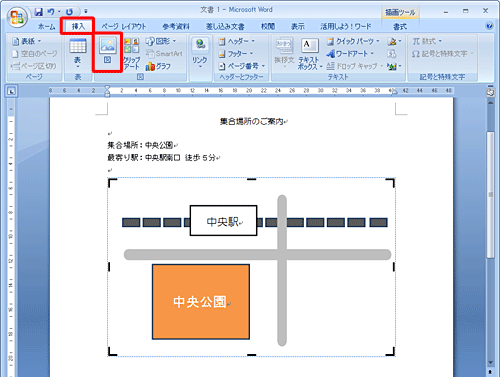This screenshot has height=377, width=500.
Task: Open the 活用しよう!ワード tab
Action: coord(346,26)
